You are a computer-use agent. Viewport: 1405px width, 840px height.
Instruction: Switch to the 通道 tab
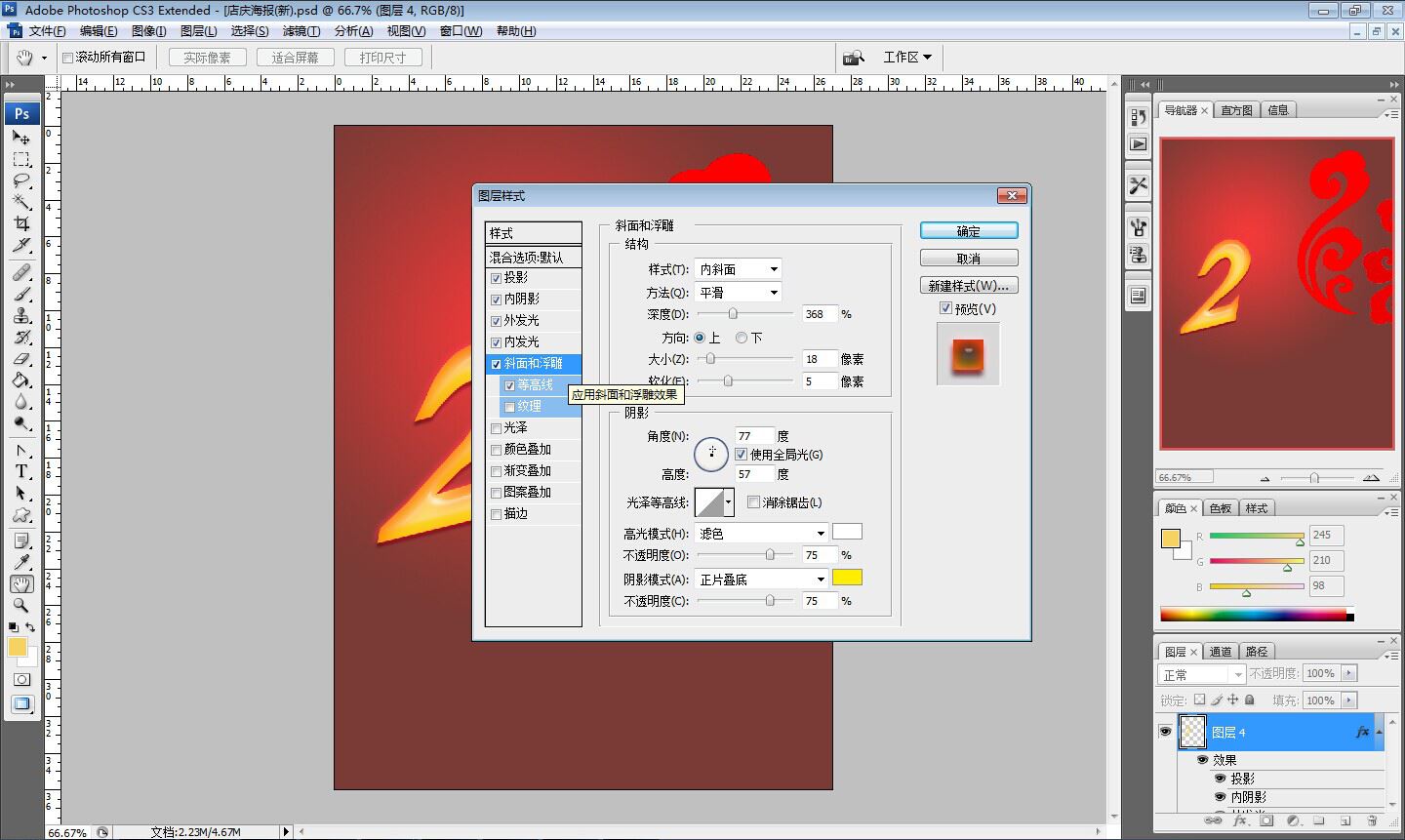coord(1221,652)
